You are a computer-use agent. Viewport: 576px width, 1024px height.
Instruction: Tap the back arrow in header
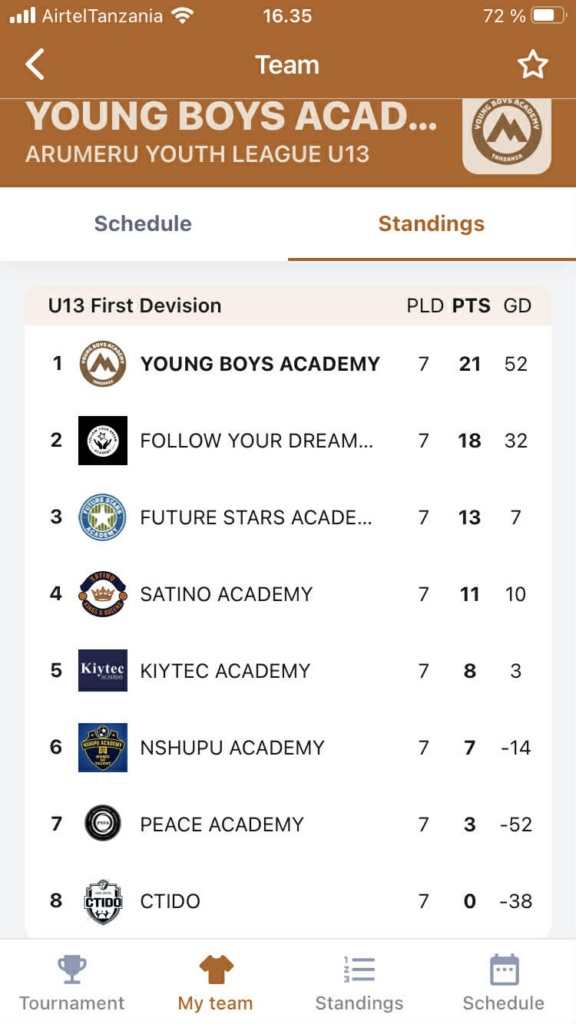click(x=35, y=65)
